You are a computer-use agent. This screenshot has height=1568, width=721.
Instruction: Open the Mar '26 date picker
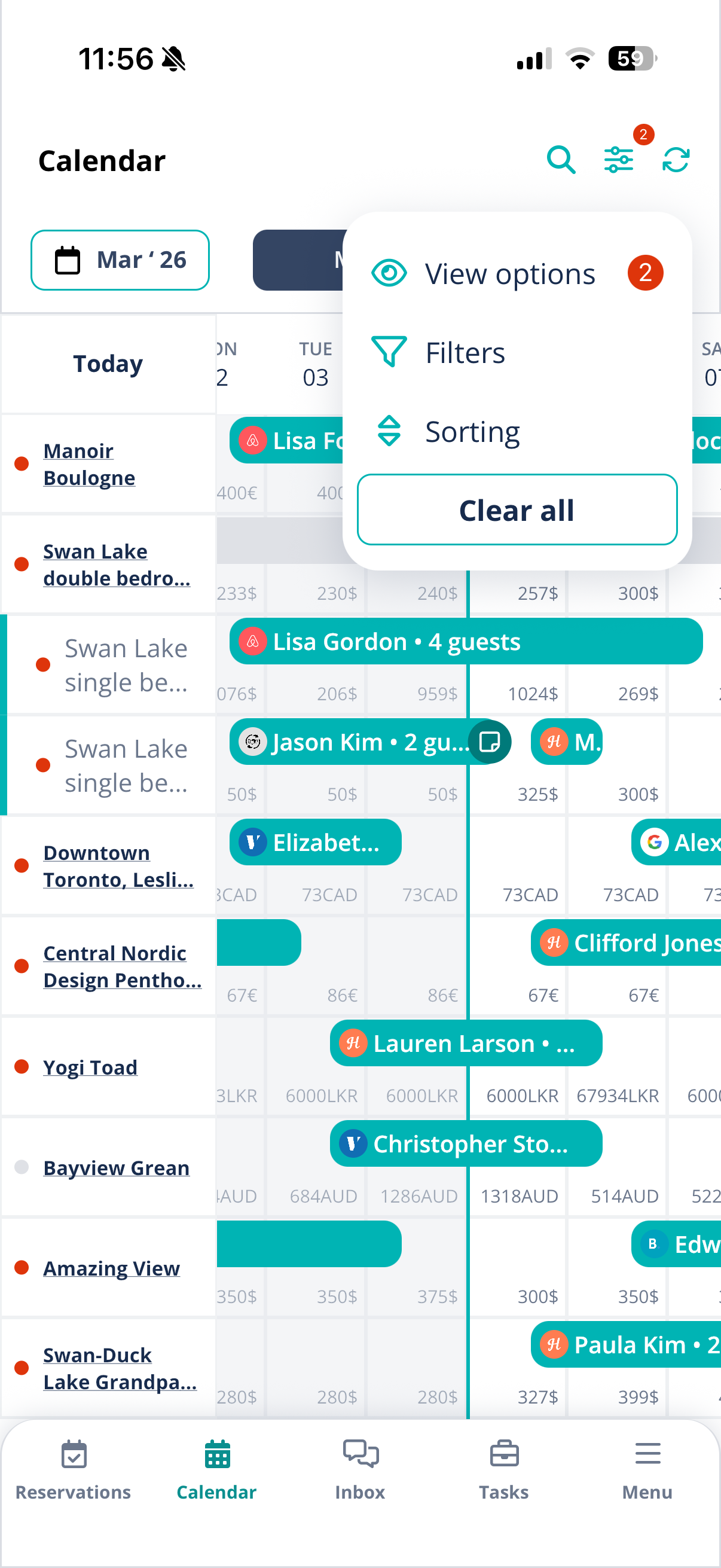(x=120, y=260)
